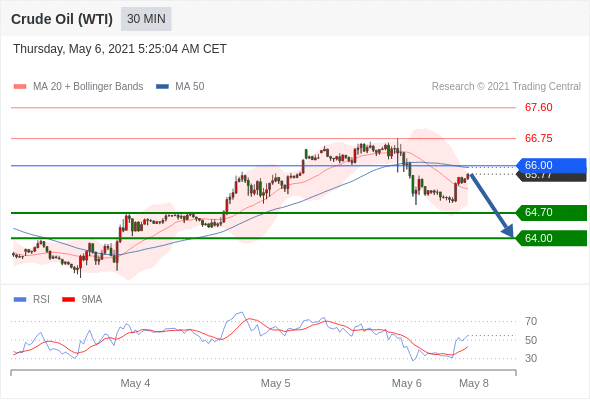Click the blue 66.00 pivot price tag
The height and width of the screenshot is (400, 590).
click(x=550, y=165)
